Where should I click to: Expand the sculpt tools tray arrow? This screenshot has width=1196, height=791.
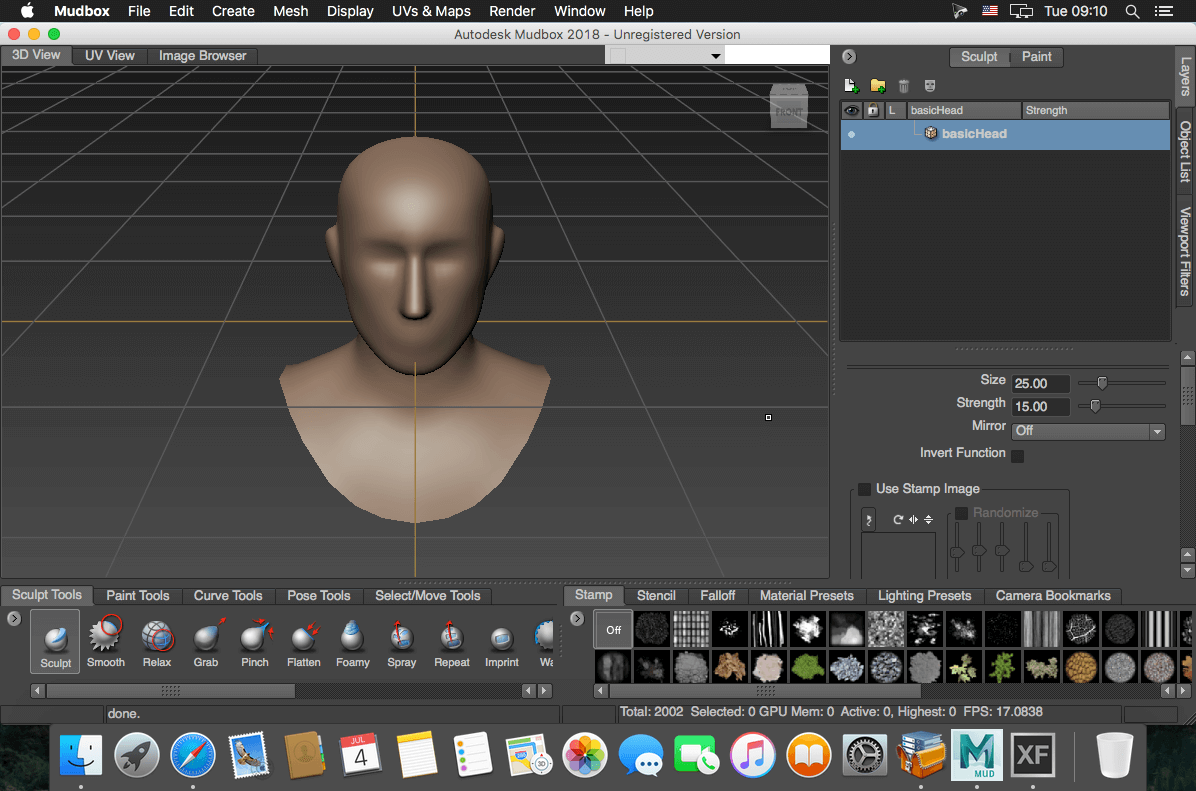tap(14, 619)
